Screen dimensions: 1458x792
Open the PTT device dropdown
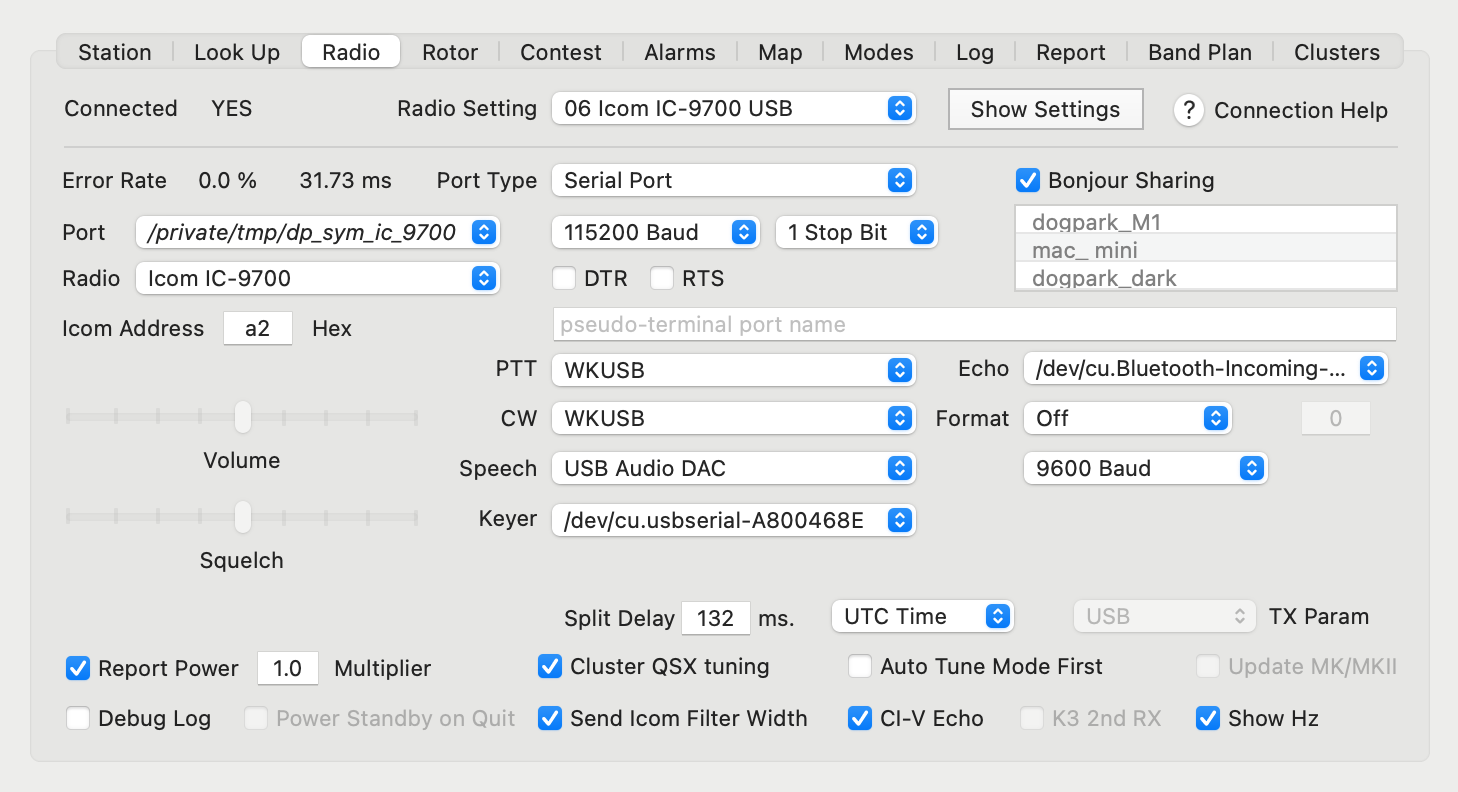coord(733,369)
